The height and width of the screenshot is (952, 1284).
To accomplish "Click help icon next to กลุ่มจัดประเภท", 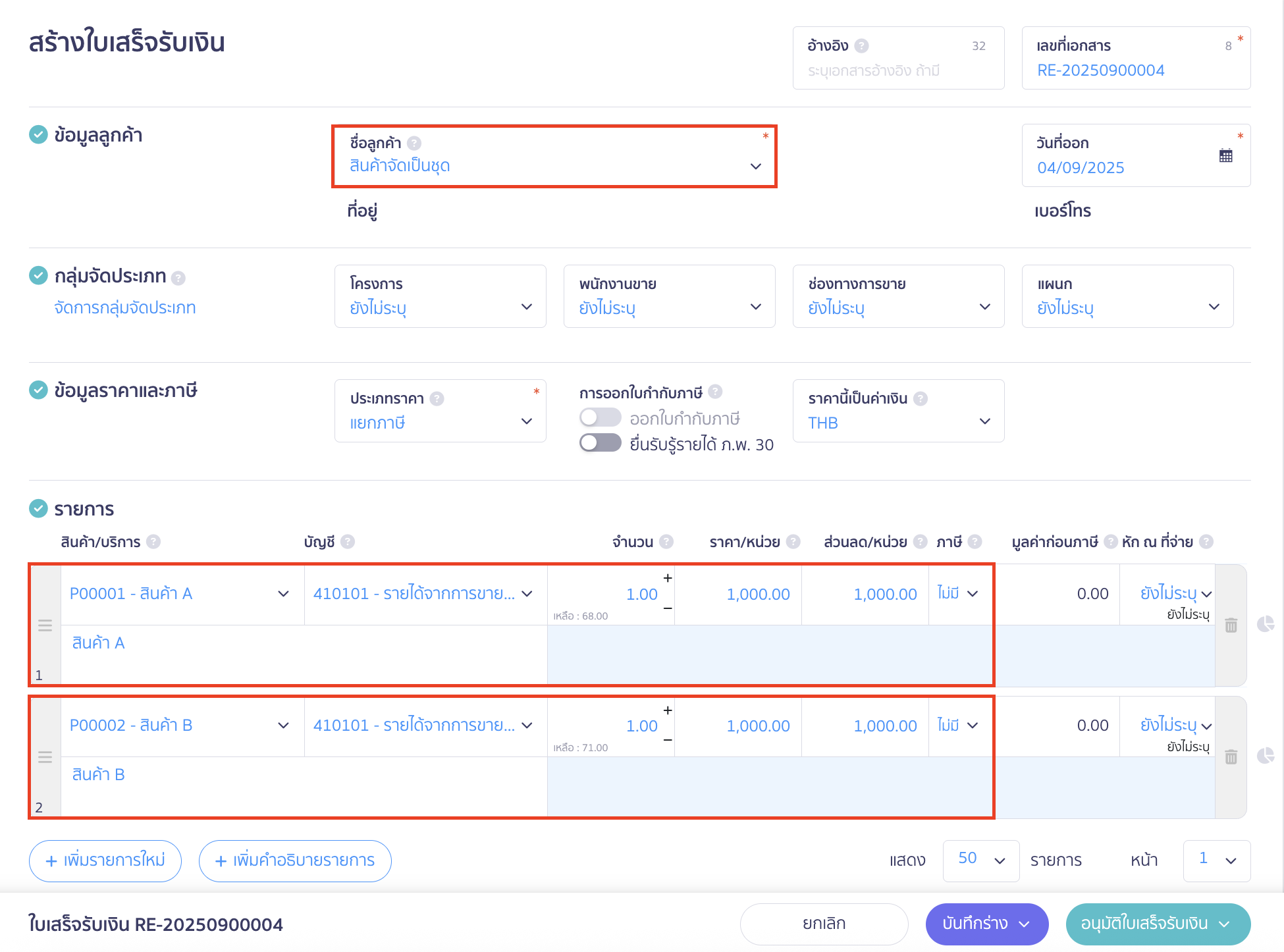I will (178, 278).
